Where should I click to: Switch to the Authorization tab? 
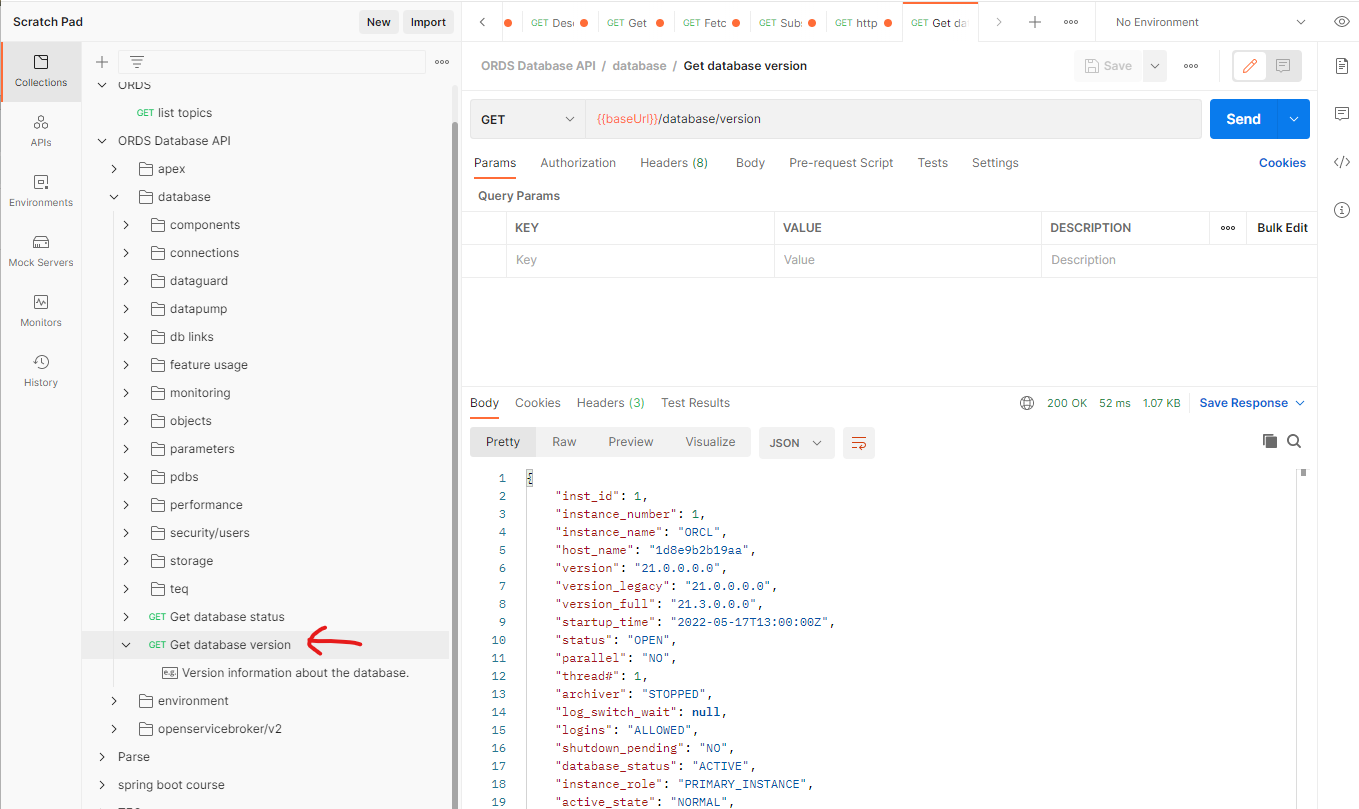coord(578,163)
